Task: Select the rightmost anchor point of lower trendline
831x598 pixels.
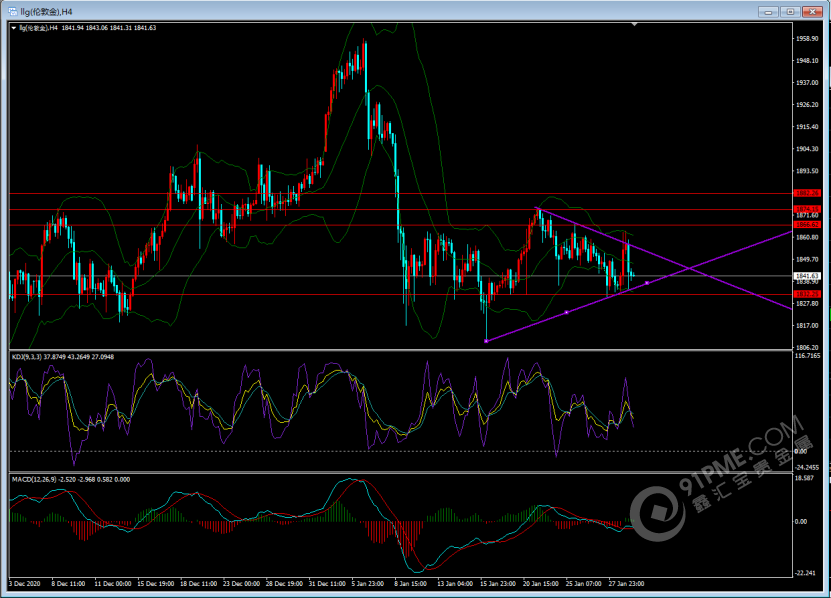Action: (647, 283)
